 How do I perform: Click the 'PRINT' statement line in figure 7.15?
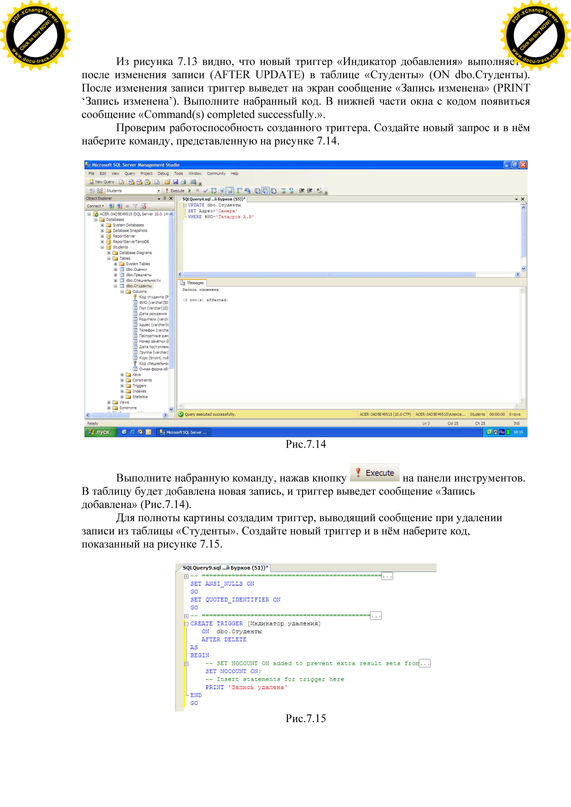pos(246,687)
